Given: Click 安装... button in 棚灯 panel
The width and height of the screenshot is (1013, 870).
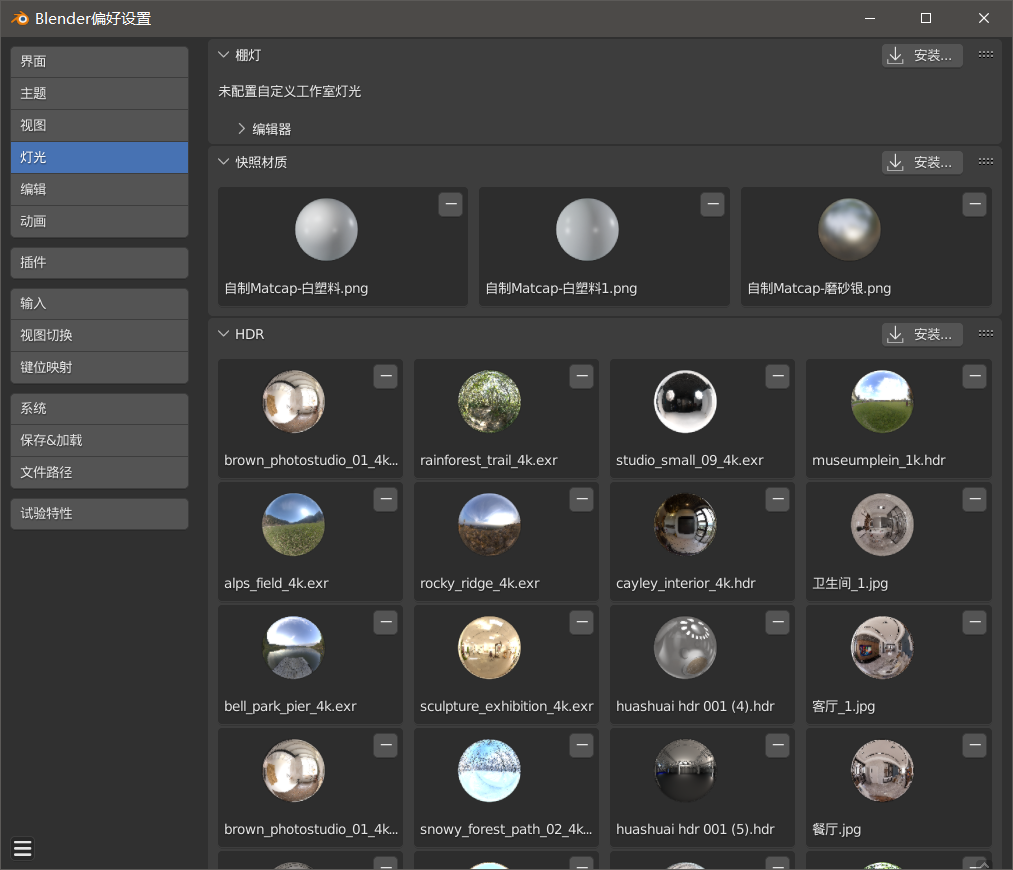Looking at the screenshot, I should [x=922, y=56].
